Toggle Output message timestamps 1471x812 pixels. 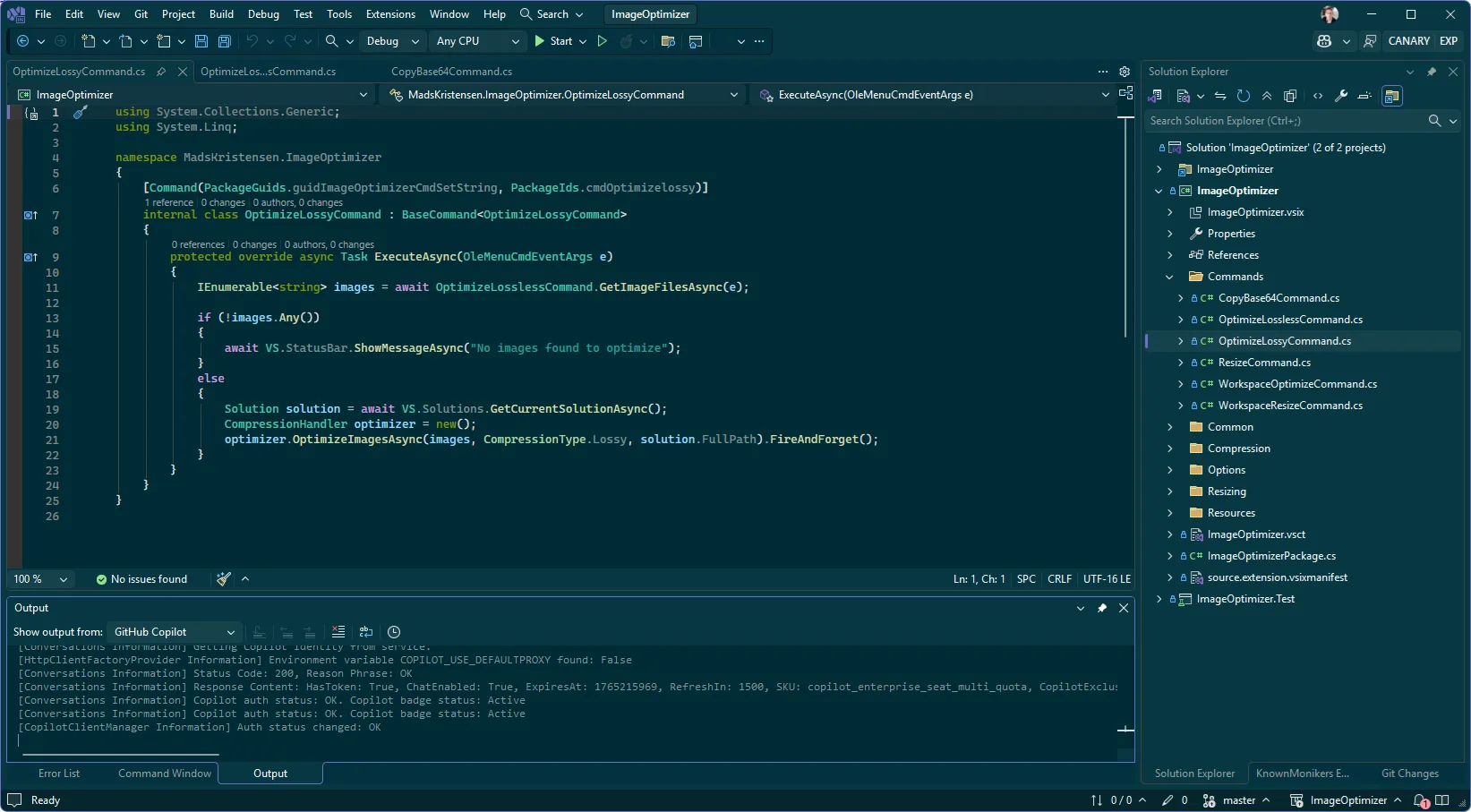[394, 632]
